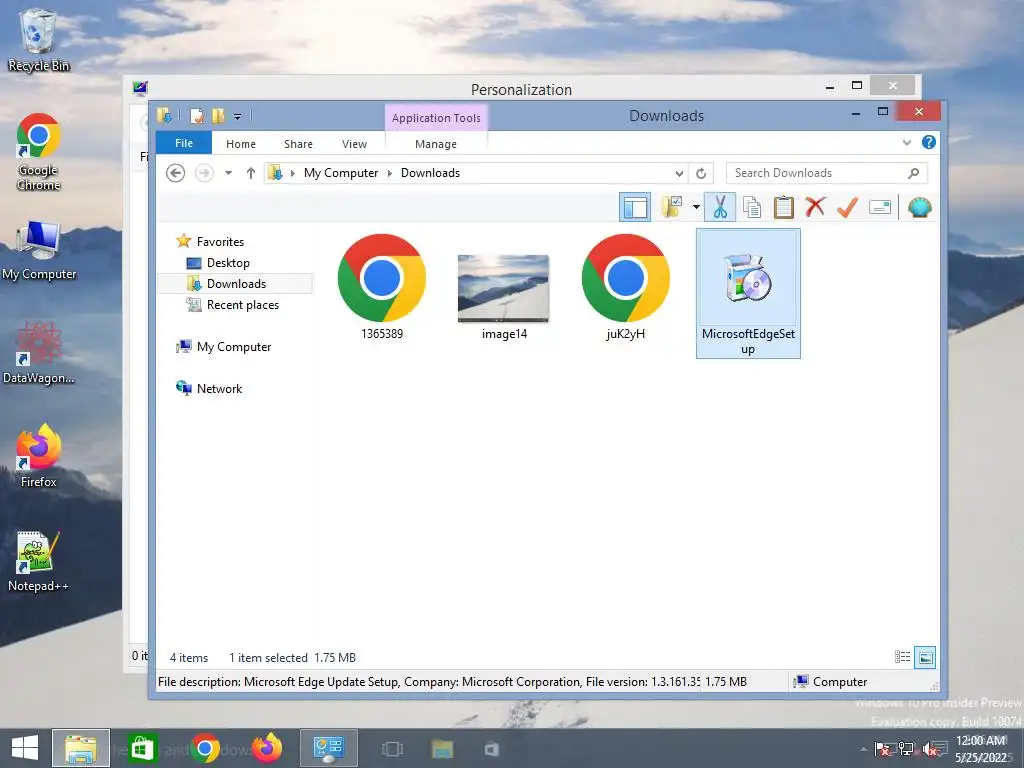Click the Back navigation arrow
The image size is (1024, 768).
[175, 173]
